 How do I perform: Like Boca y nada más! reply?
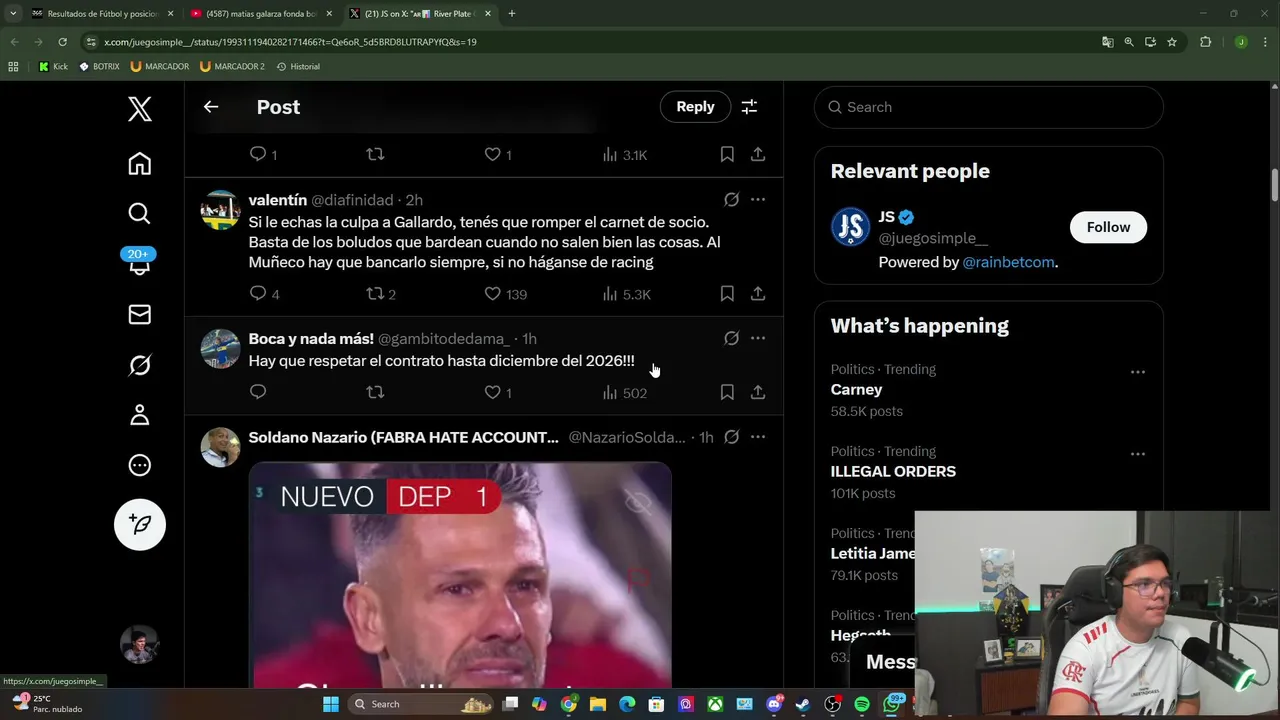[x=497, y=393]
